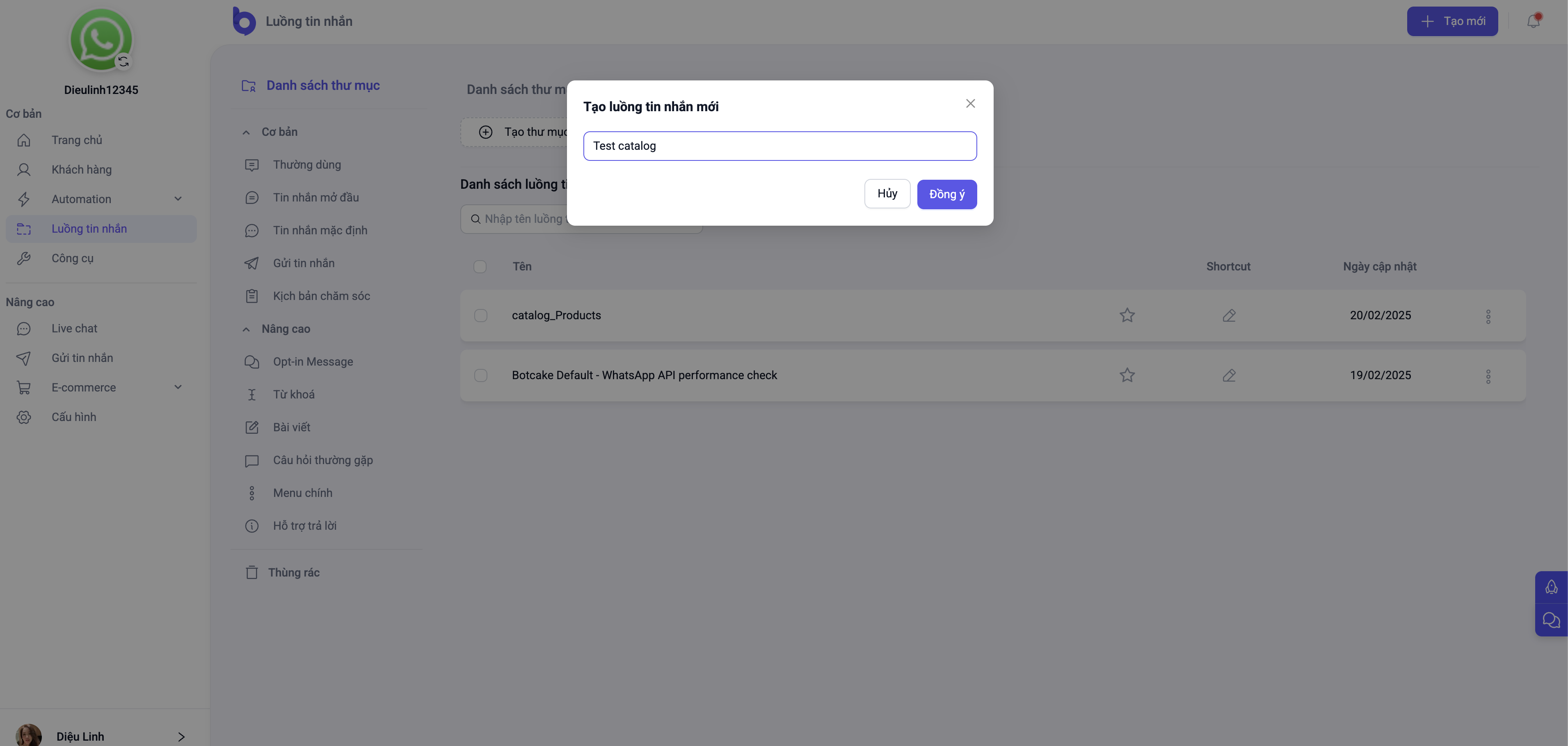Open three-dot options for Botcake Default flow
1568x746 pixels.
click(1488, 376)
